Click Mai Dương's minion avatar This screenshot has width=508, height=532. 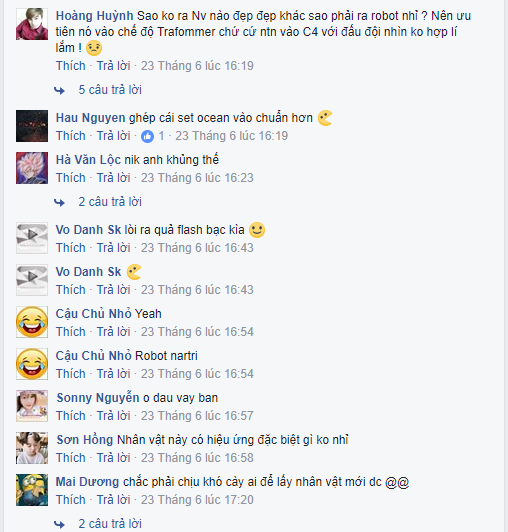32,490
